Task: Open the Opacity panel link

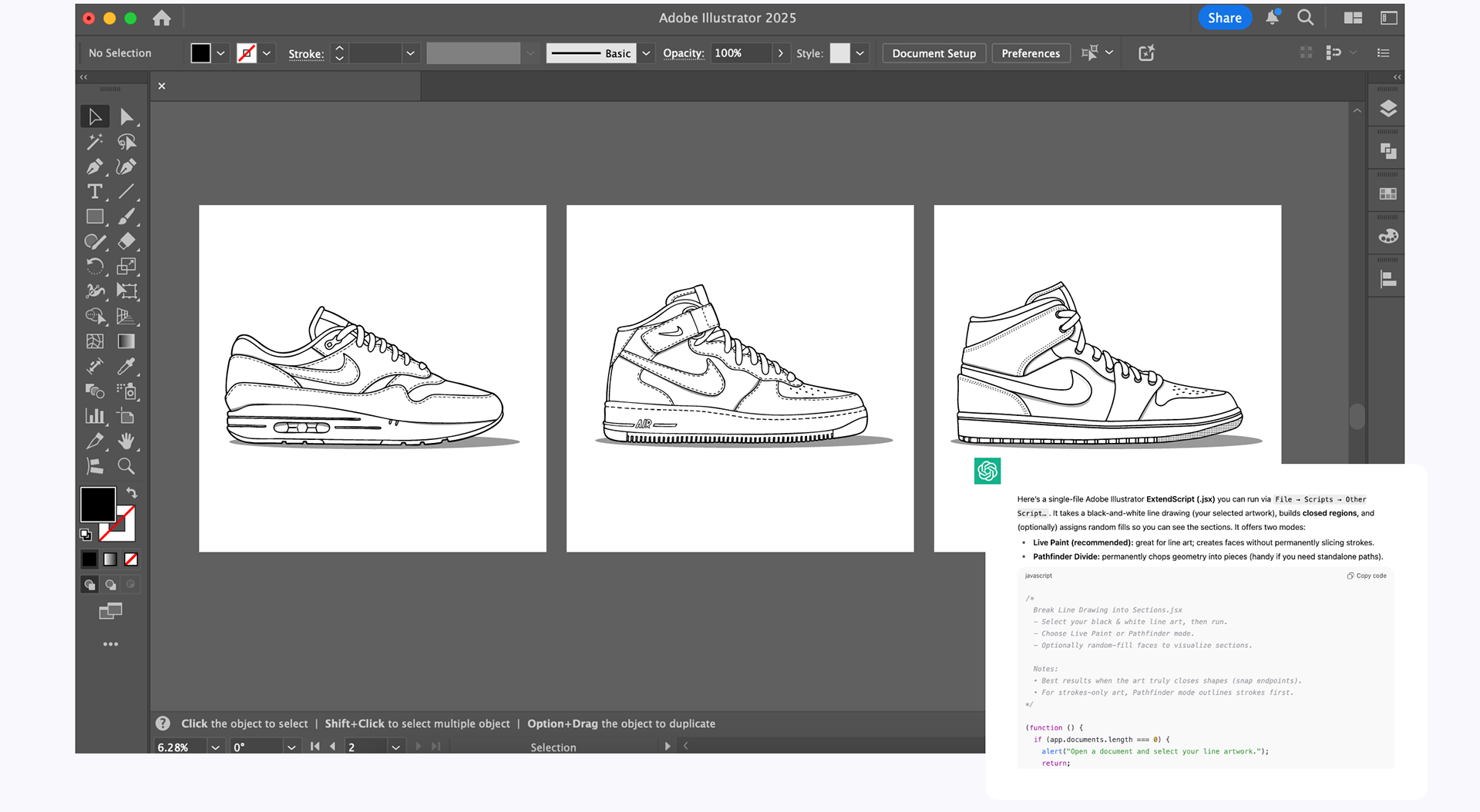Action: point(684,53)
